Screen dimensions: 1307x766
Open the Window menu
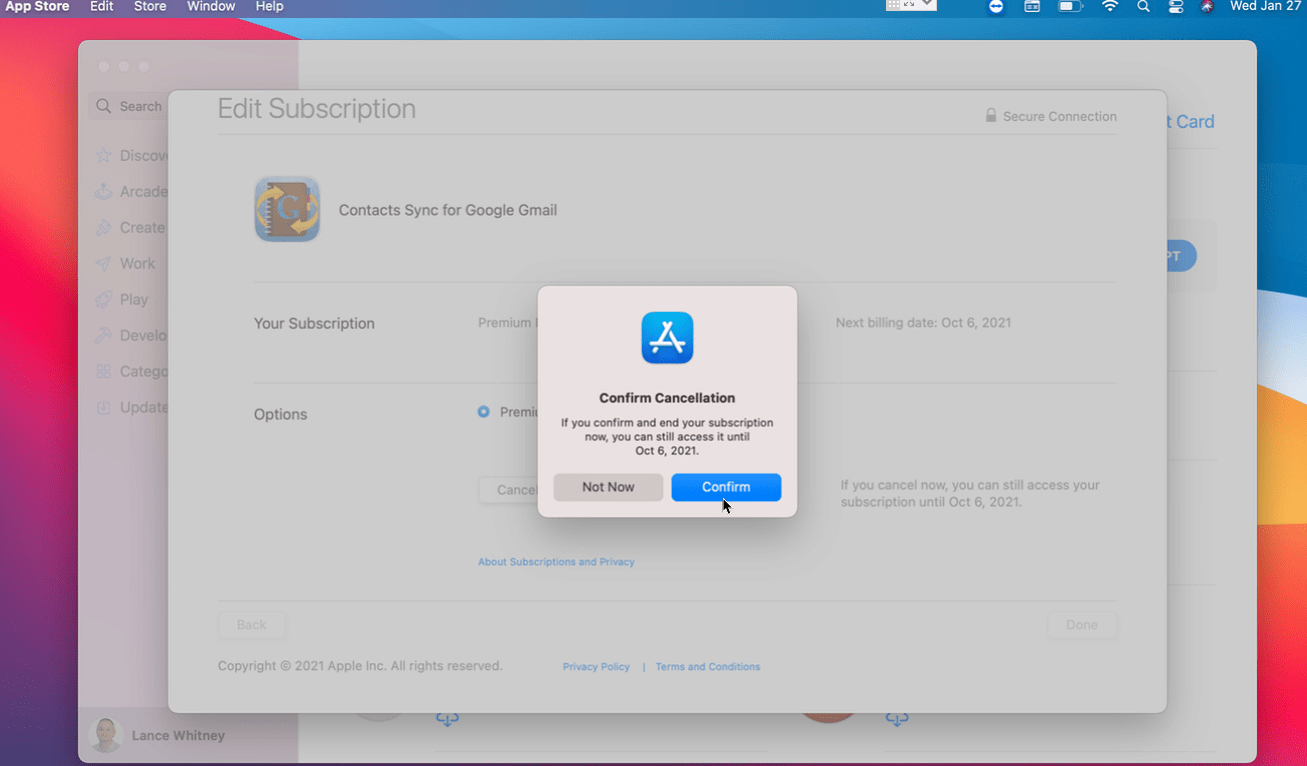(x=211, y=7)
